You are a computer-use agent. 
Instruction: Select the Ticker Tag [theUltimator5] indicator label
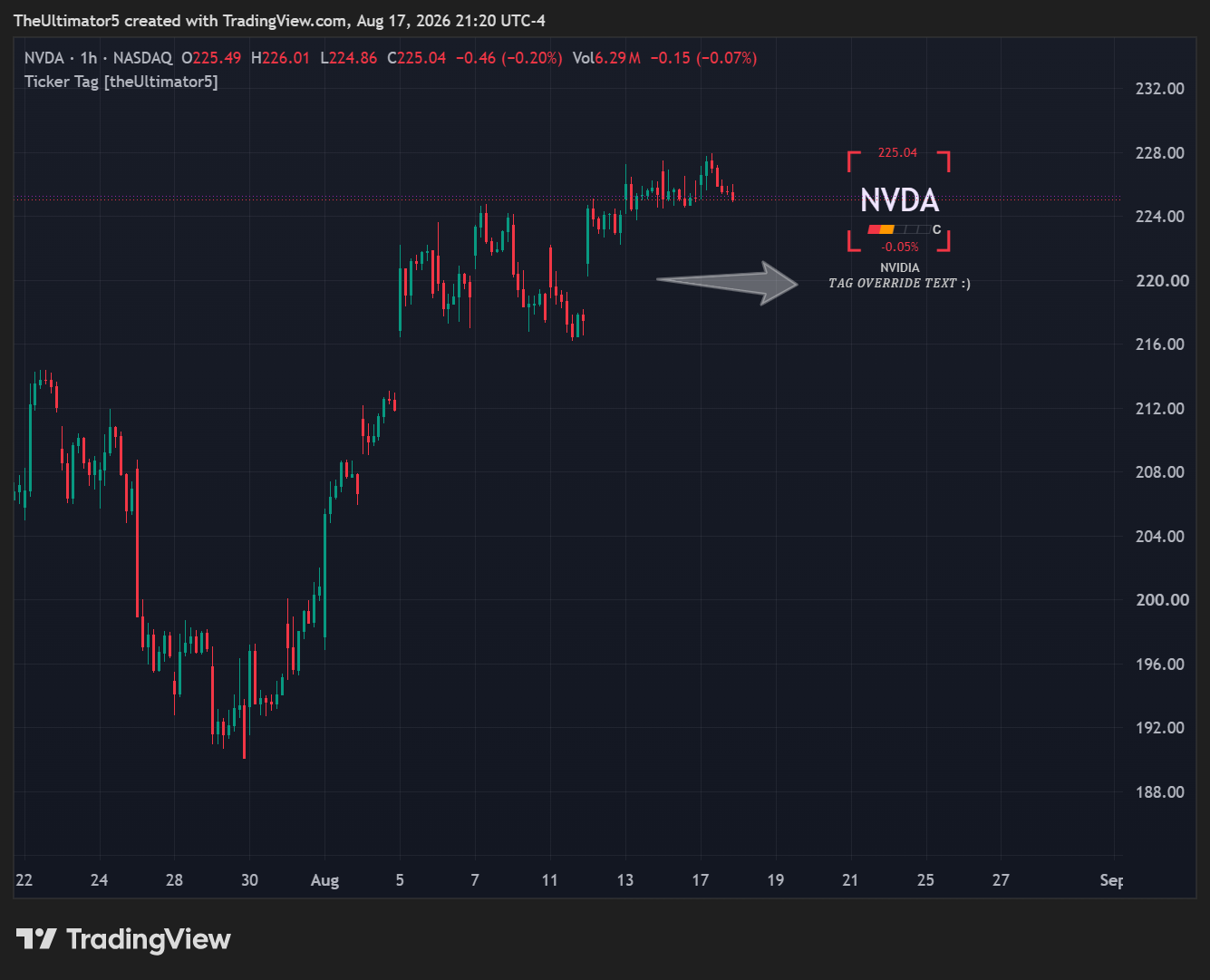click(121, 82)
